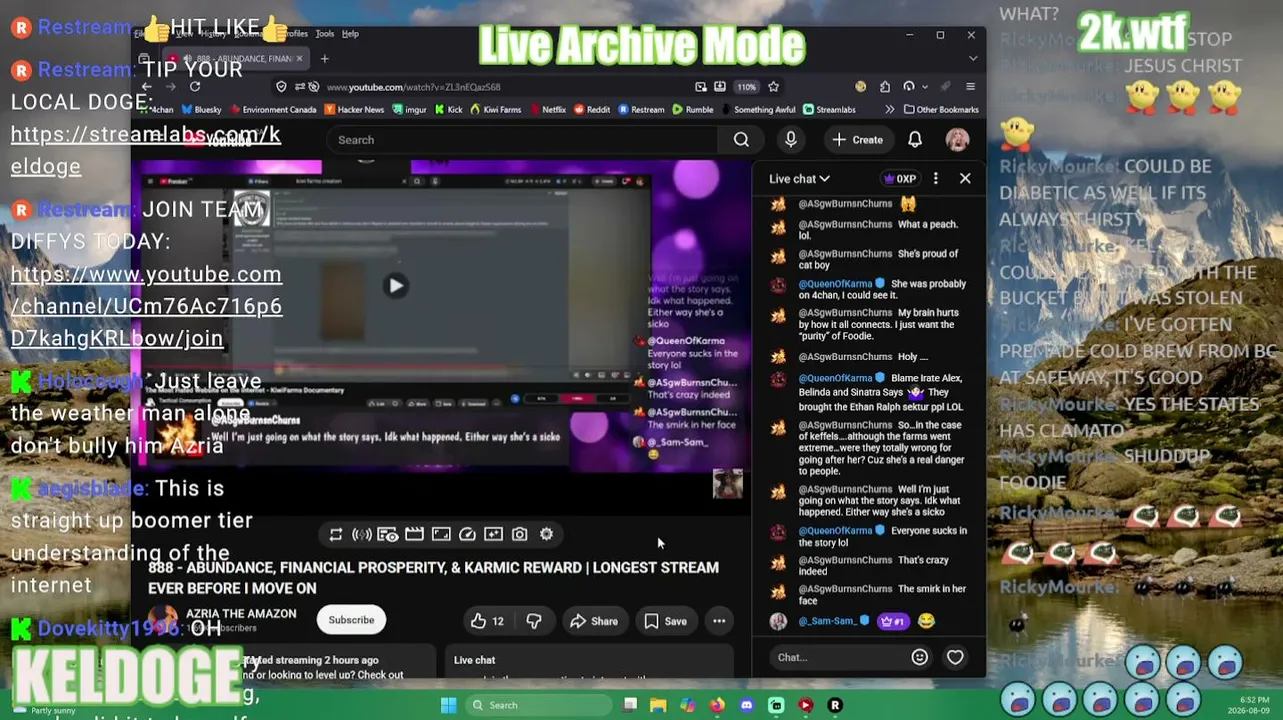Viewport: 1283px width, 720px height.
Task: Dislike the video
Action: [x=534, y=621]
